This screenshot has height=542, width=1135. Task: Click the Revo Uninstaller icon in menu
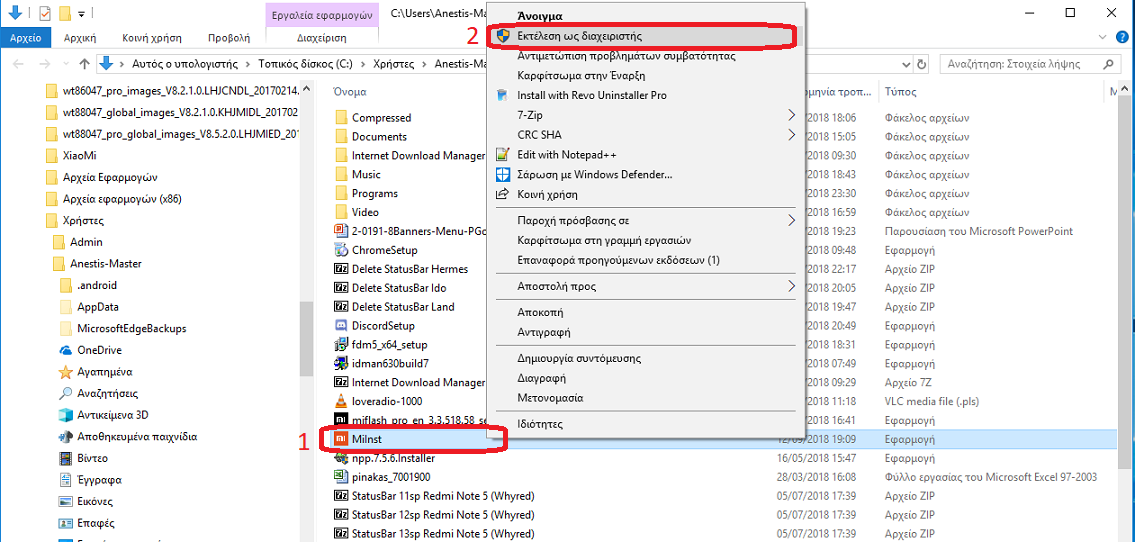click(x=503, y=96)
